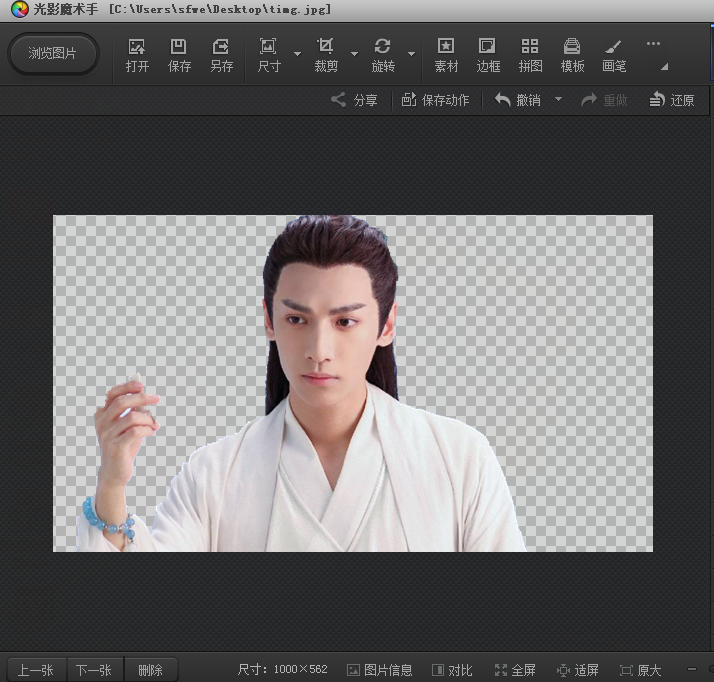The height and width of the screenshot is (682, 714).
Task: Toggle the 对比 (Compare) view
Action: point(452,670)
